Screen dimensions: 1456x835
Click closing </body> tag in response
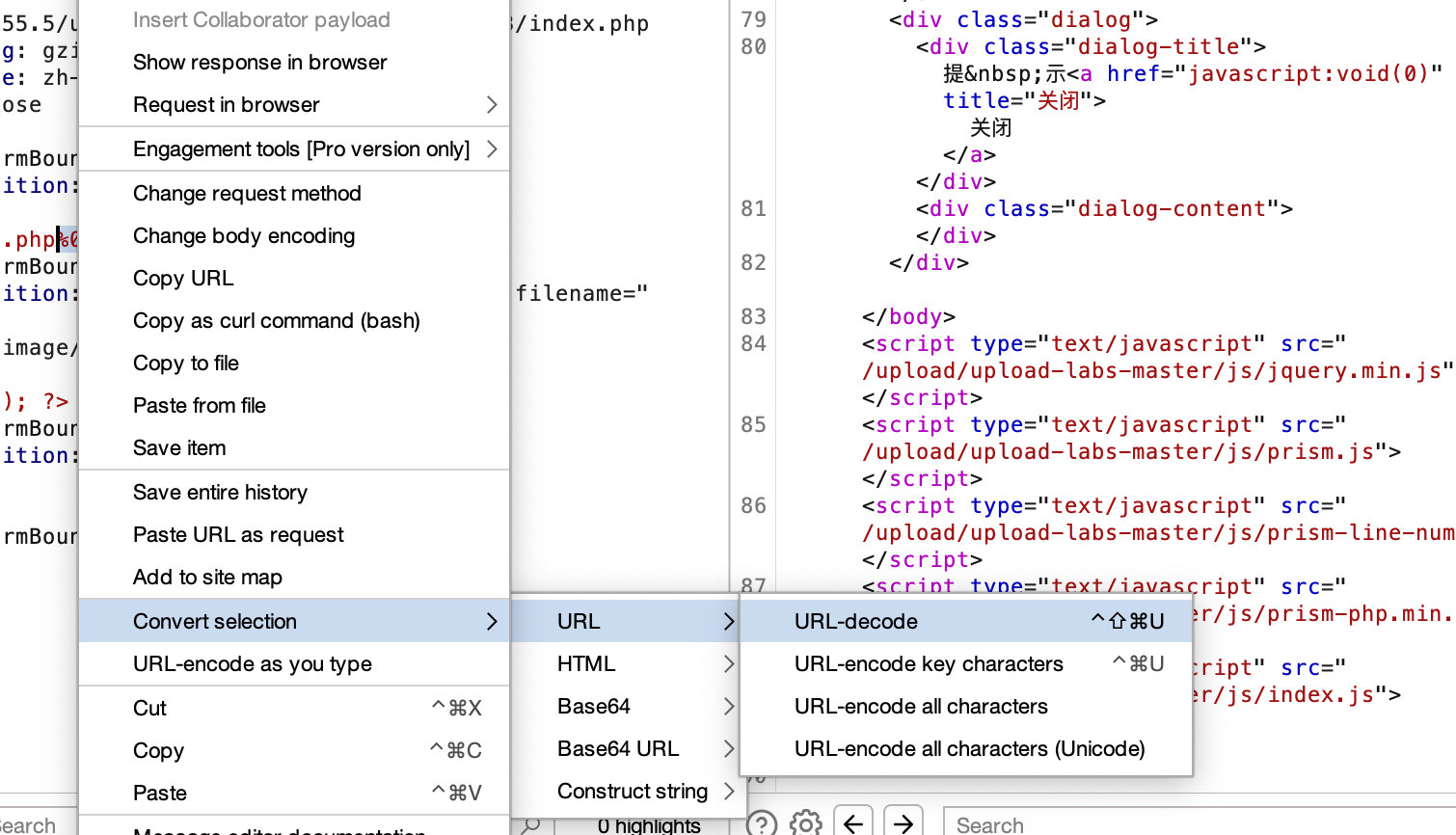(908, 316)
